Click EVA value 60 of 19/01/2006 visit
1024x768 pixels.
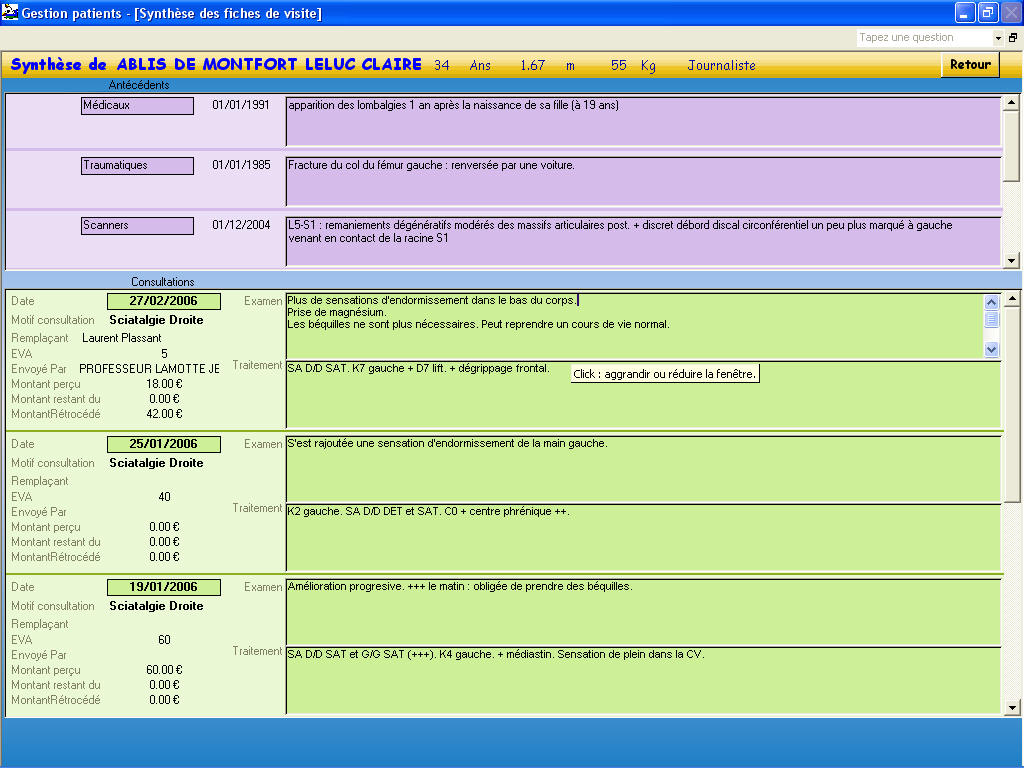click(164, 640)
